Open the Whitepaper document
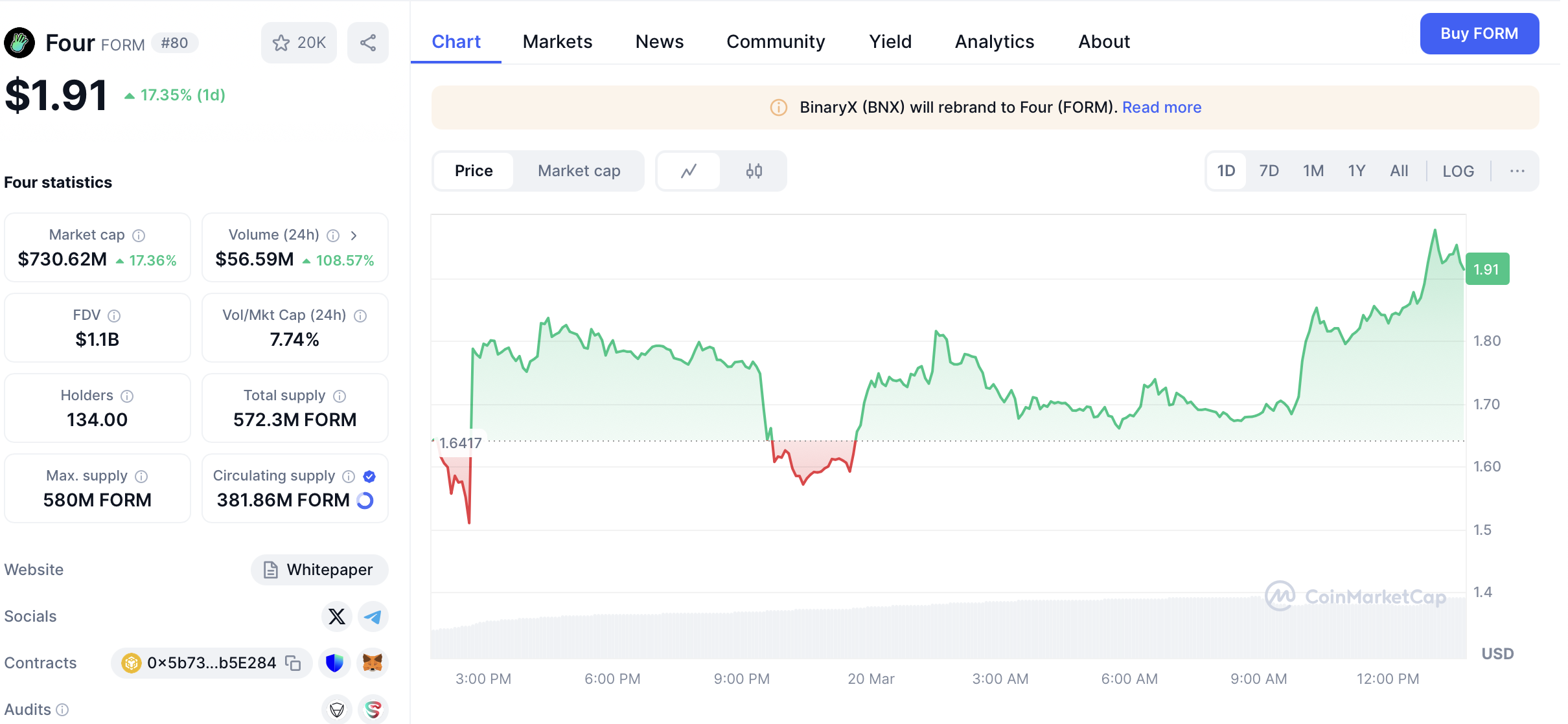Viewport: 1568px width, 724px height. tap(319, 569)
